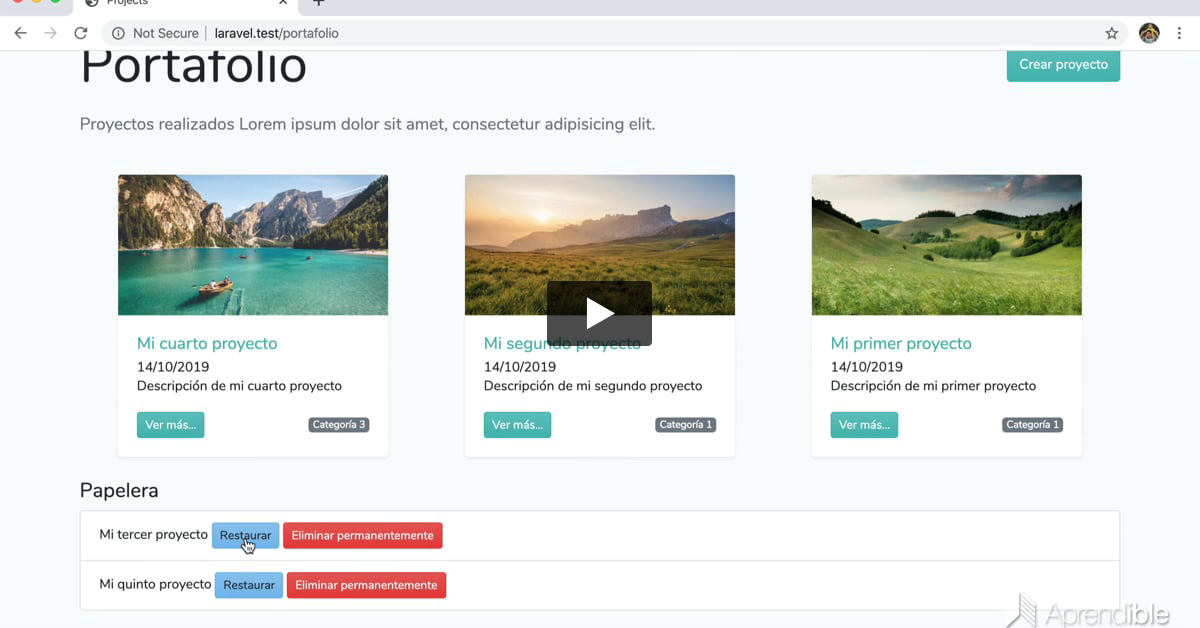This screenshot has width=1200, height=628.
Task: Play the video with center play button
Action: [599, 313]
